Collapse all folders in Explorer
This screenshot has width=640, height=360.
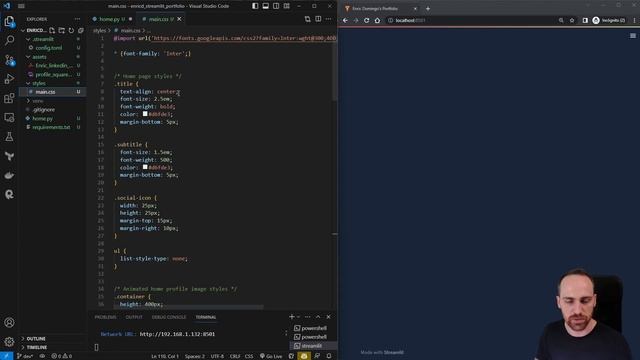[81, 31]
